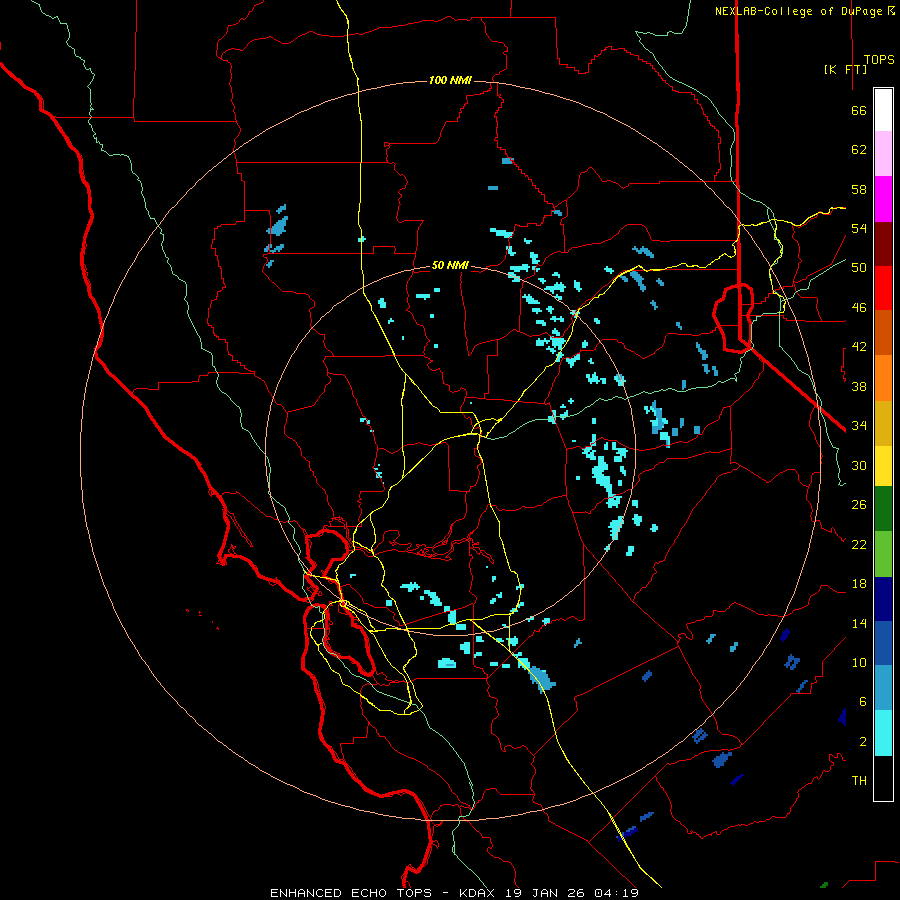Screen dimensions: 900x900
Task: Select the "50 NMI" range ring label
Action: pyautogui.click(x=450, y=265)
